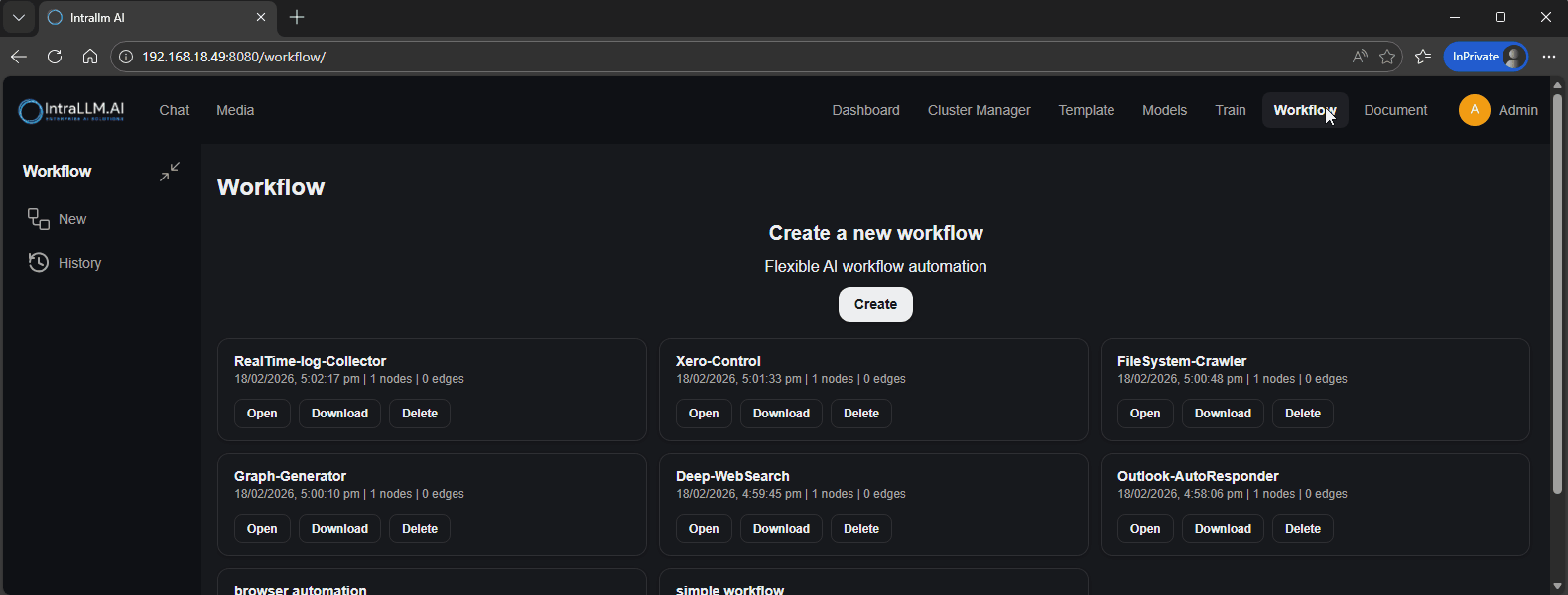1568x595 pixels.
Task: Open the RealTime-log-Collector workflow
Action: click(262, 414)
